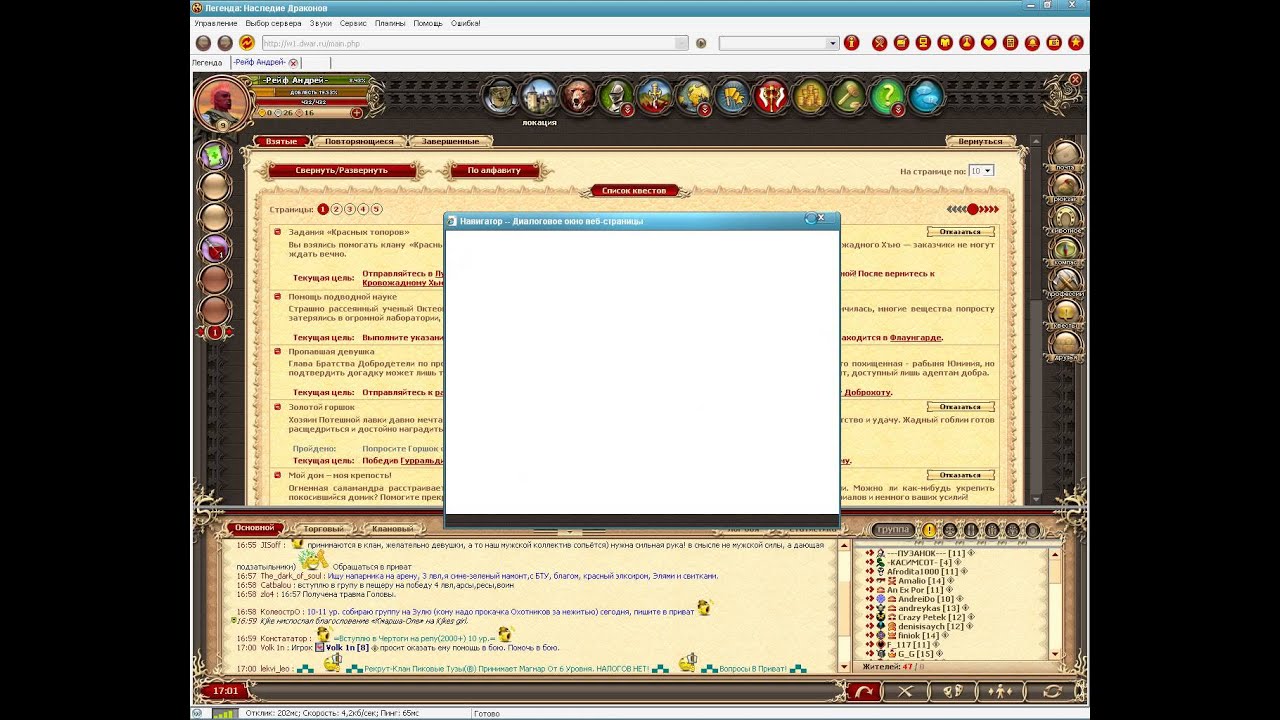1280x720 pixels.
Task: Open the Выбор сервера menu
Action: tap(273, 23)
